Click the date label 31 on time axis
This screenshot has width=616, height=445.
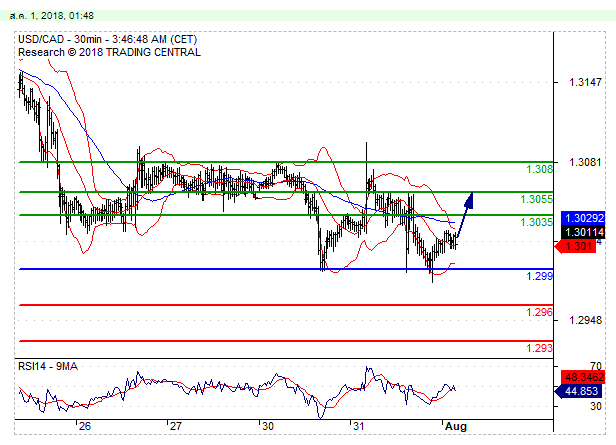(x=359, y=426)
